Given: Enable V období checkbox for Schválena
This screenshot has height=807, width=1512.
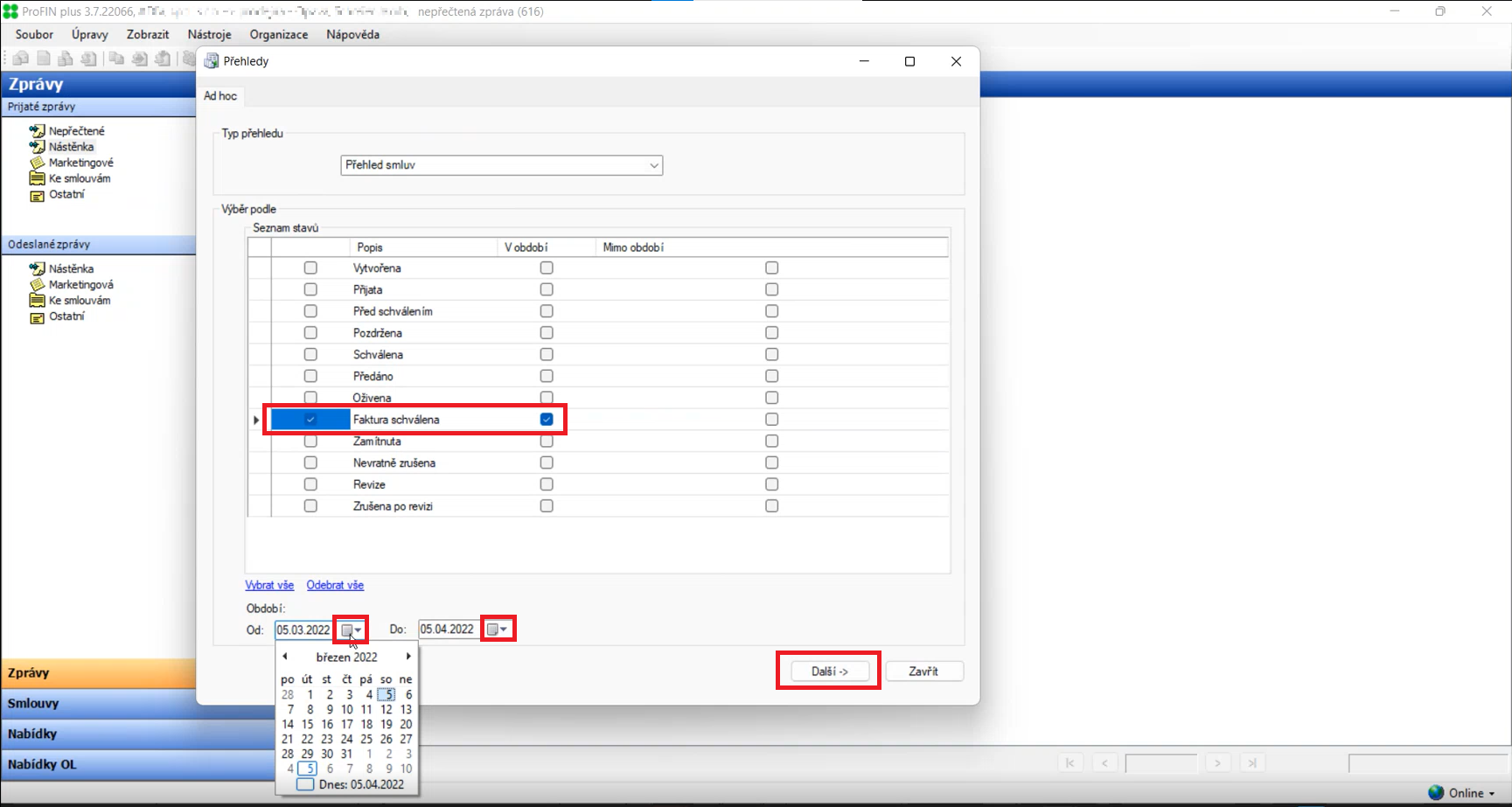Looking at the screenshot, I should (547, 355).
